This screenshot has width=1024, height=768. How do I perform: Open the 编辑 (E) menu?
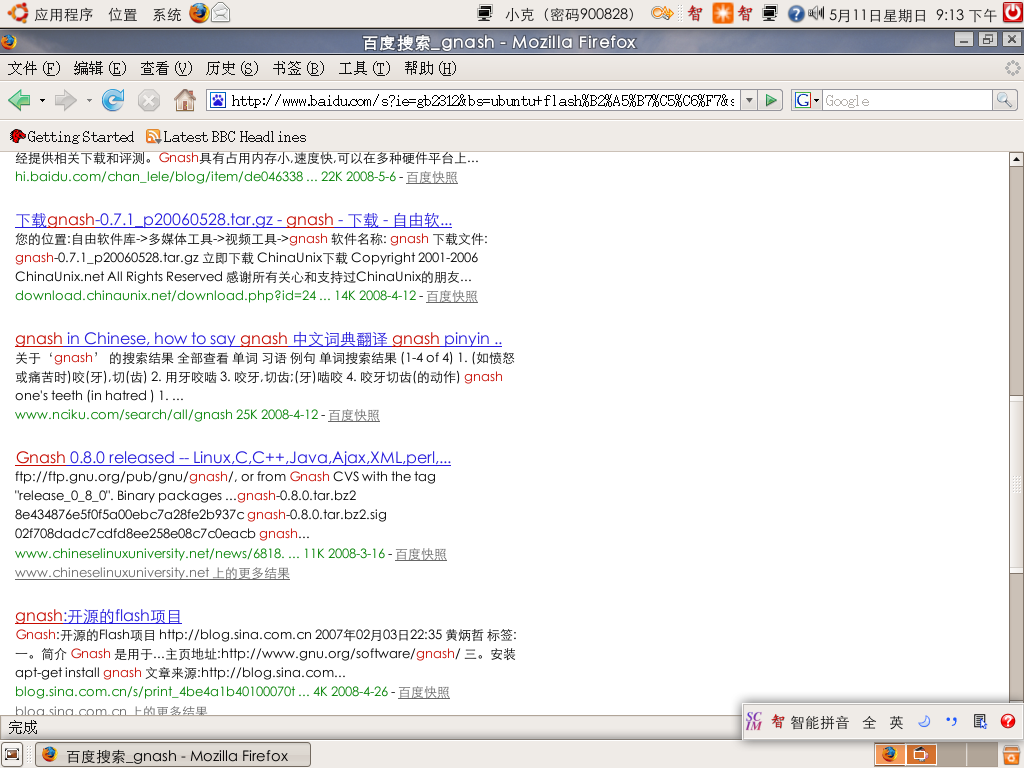click(100, 69)
